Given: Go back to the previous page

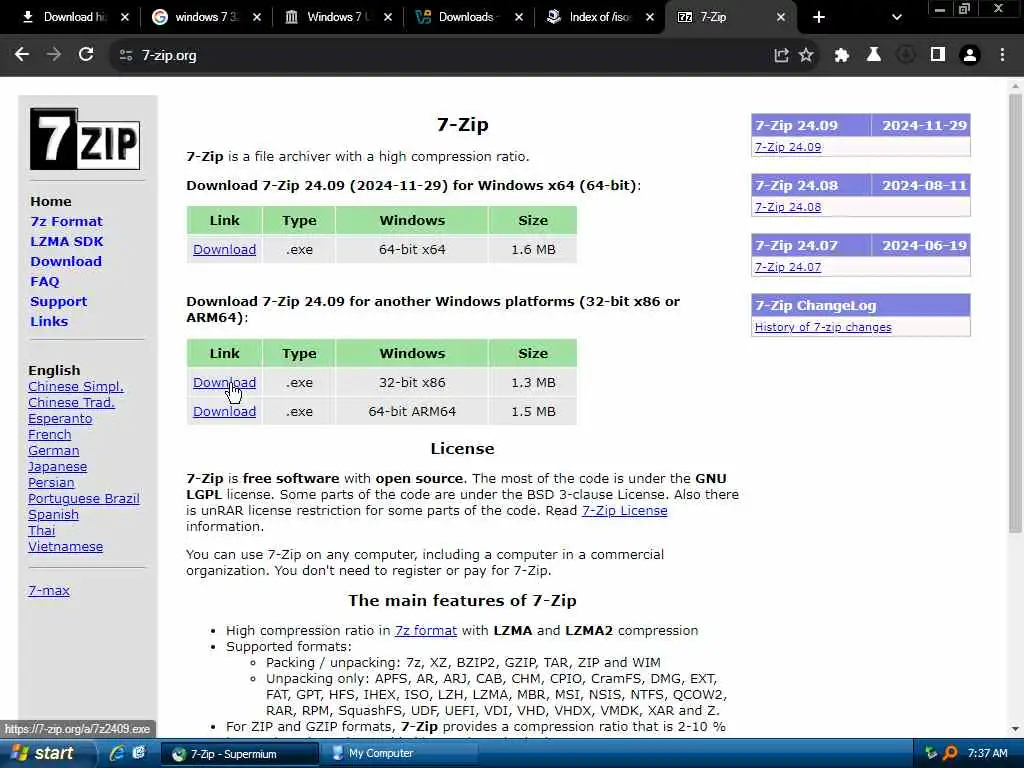Looking at the screenshot, I should coord(22,55).
